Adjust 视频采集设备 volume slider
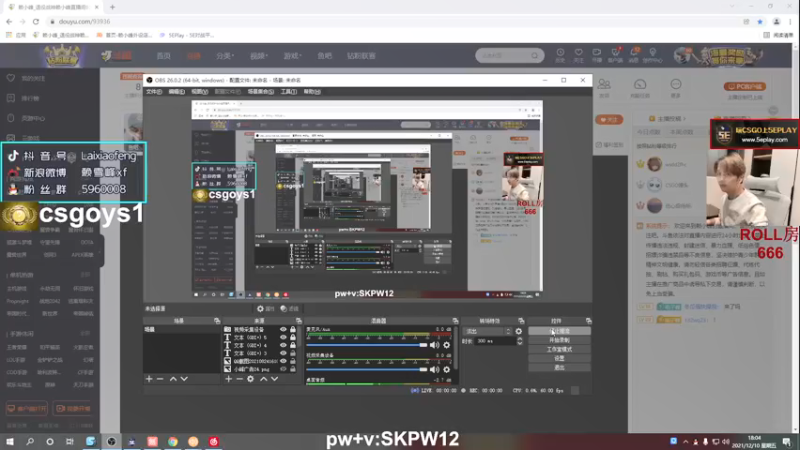800x450 pixels. tap(366, 369)
